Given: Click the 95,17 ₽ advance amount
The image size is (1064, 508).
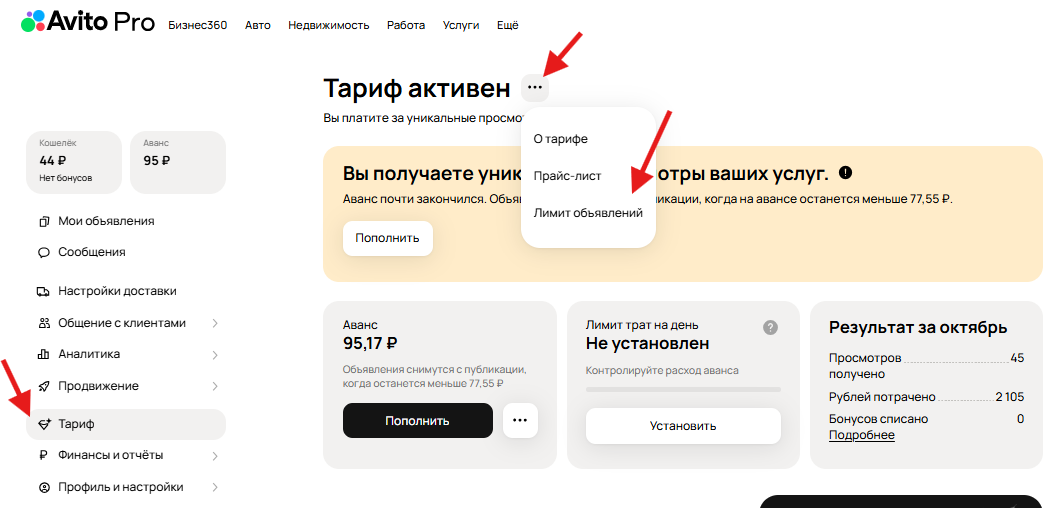Looking at the screenshot, I should pyautogui.click(x=370, y=343).
